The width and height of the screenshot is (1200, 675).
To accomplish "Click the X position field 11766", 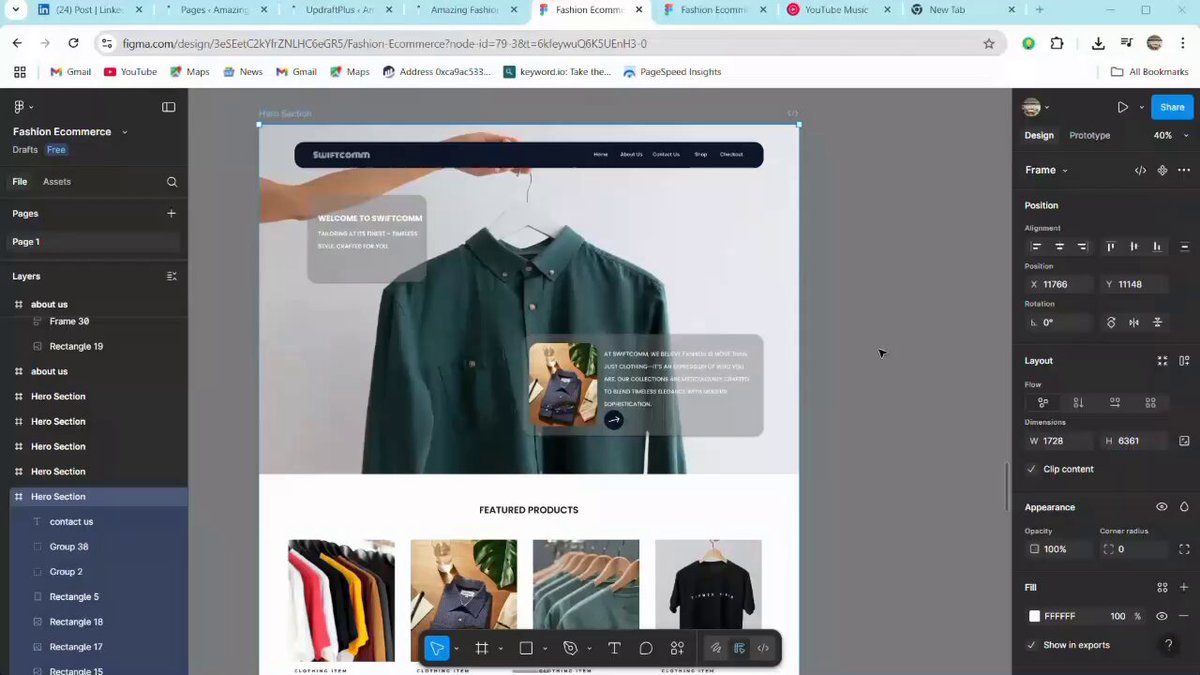I will pos(1059,284).
